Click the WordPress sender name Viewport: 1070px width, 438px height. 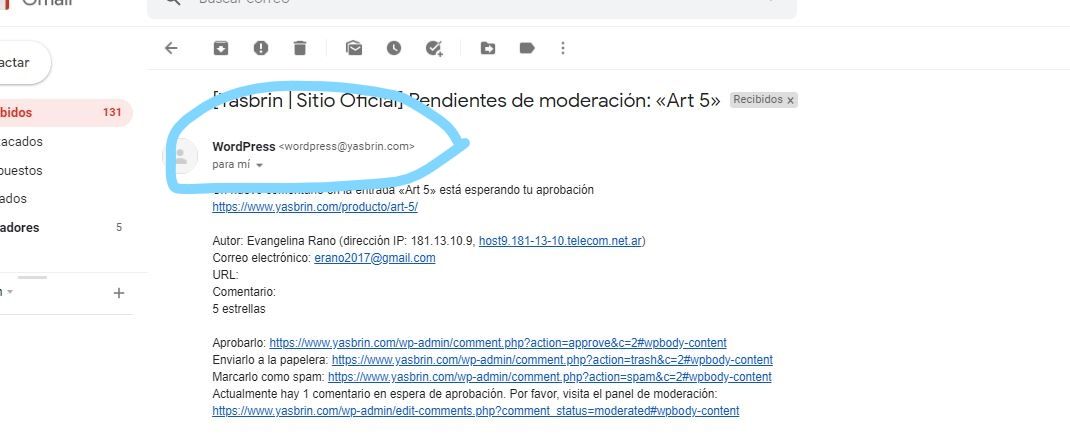(244, 147)
